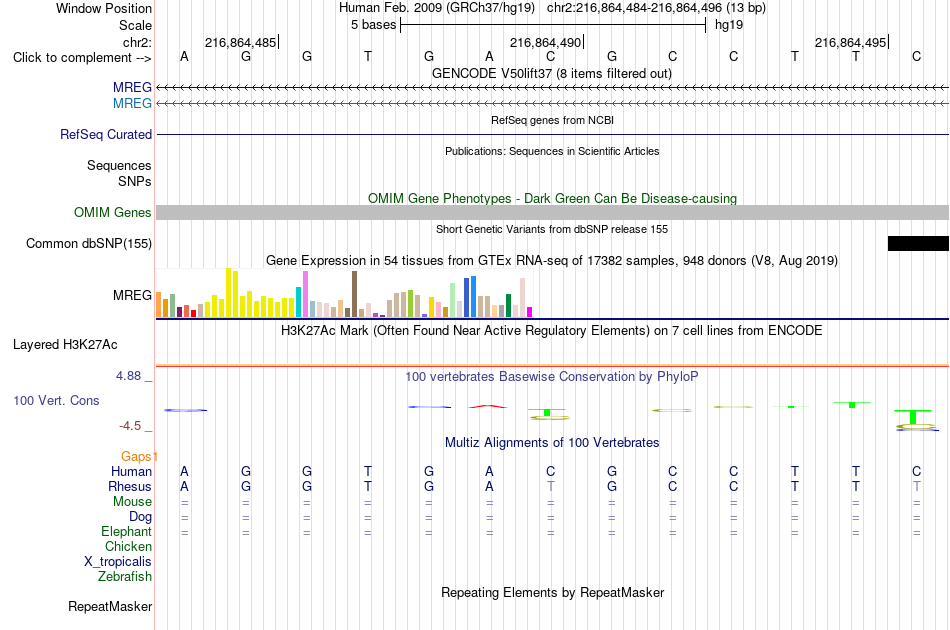Click the -4.5 PhyloP lower limit value
Image resolution: width=950 pixels, height=630 pixels.
130,426
